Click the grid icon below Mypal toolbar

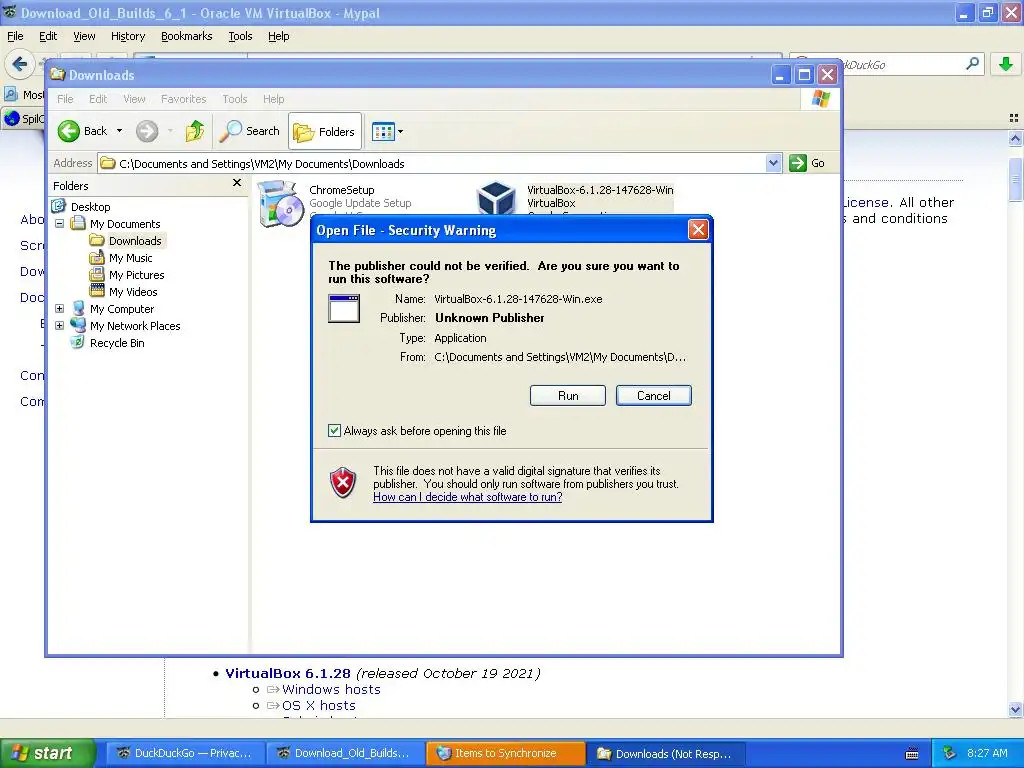coord(1014,118)
